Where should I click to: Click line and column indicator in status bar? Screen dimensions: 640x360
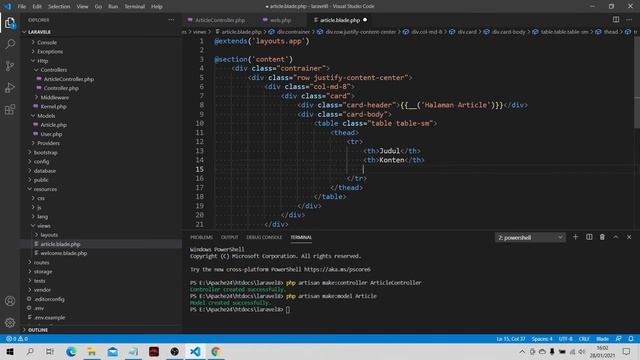click(x=511, y=339)
